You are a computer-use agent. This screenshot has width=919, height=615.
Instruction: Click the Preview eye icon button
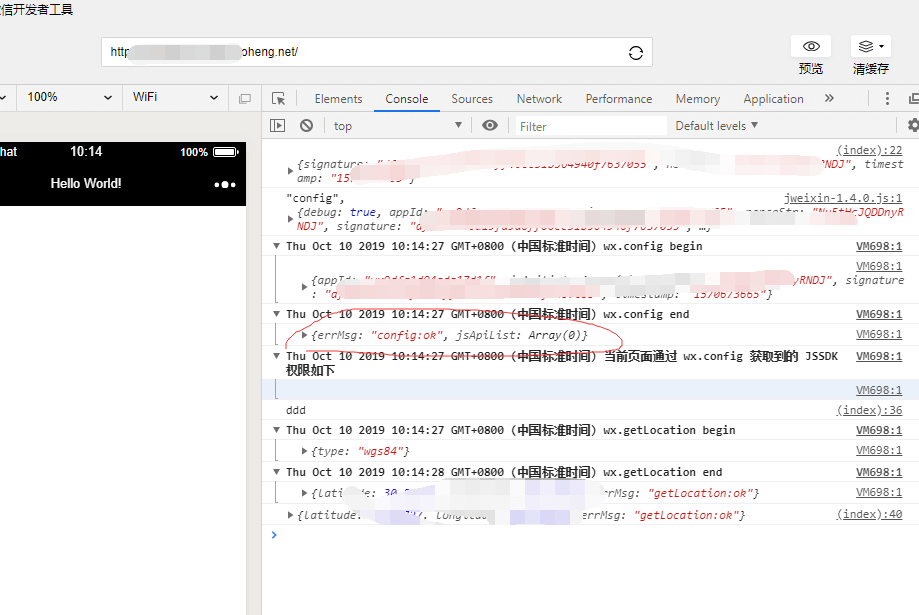point(811,47)
